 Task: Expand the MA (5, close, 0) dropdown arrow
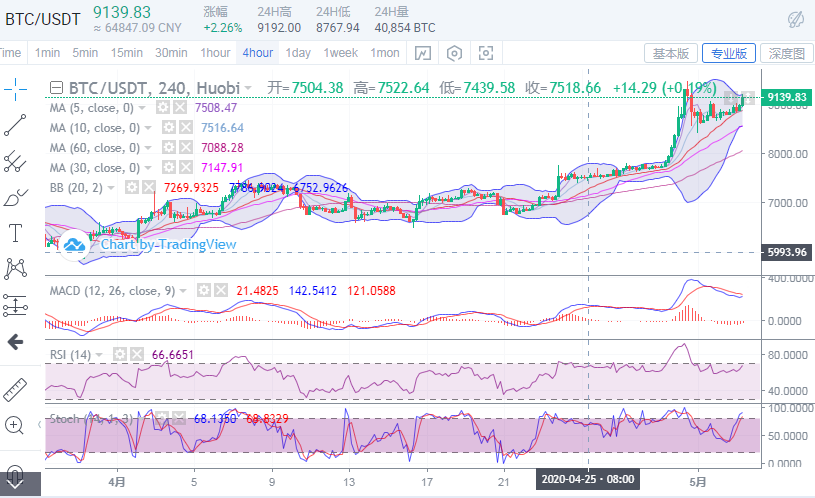pyautogui.click(x=143, y=108)
